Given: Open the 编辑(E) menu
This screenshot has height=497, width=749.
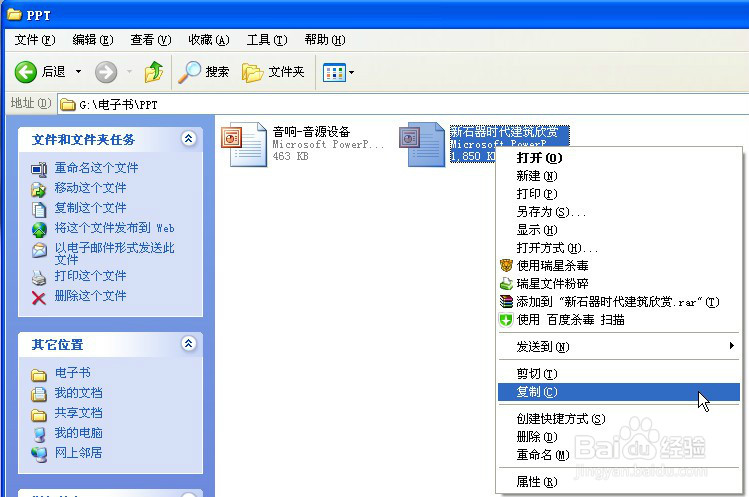Looking at the screenshot, I should pyautogui.click(x=93, y=40).
